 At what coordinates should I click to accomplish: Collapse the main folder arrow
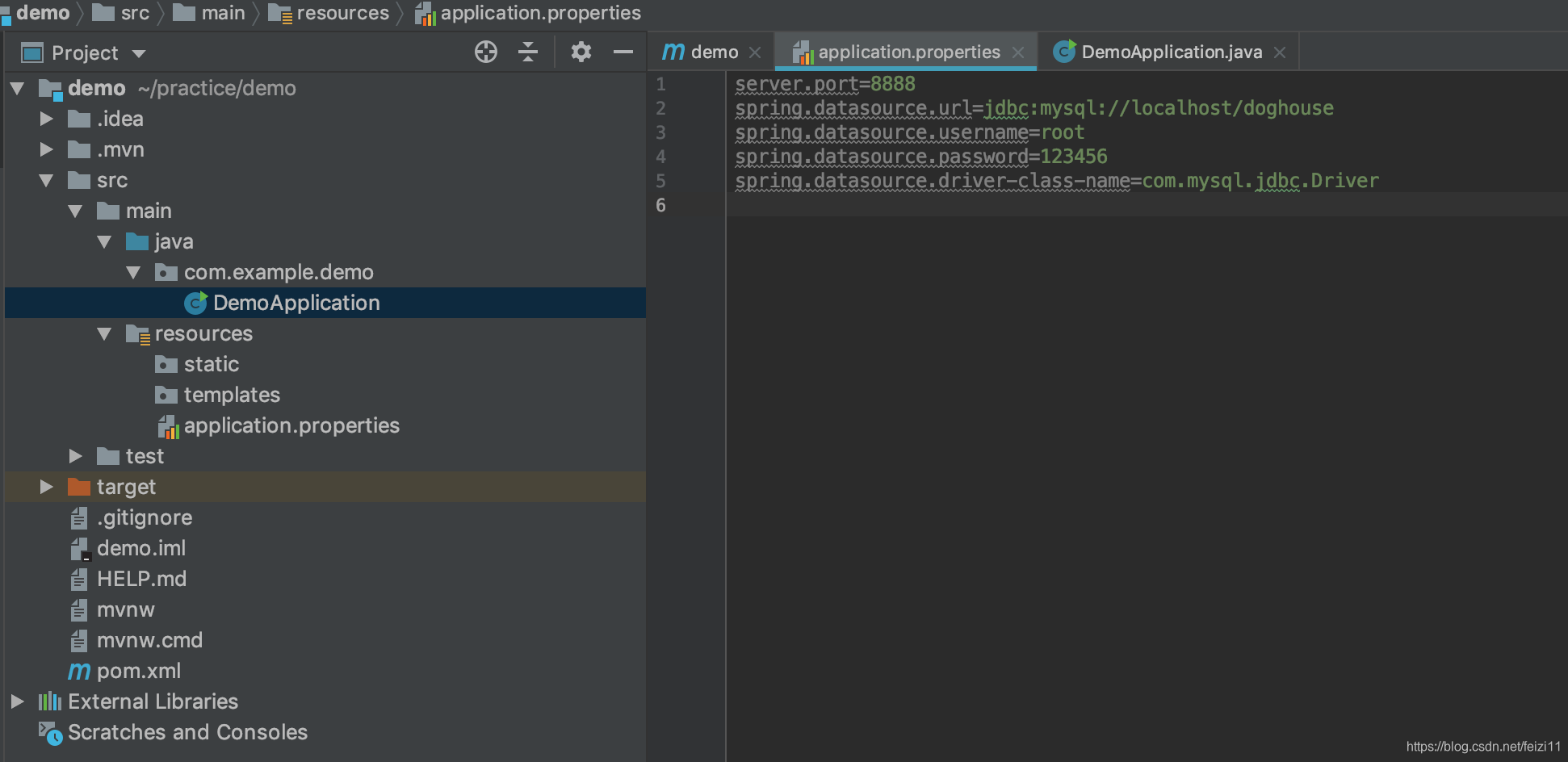[76, 211]
